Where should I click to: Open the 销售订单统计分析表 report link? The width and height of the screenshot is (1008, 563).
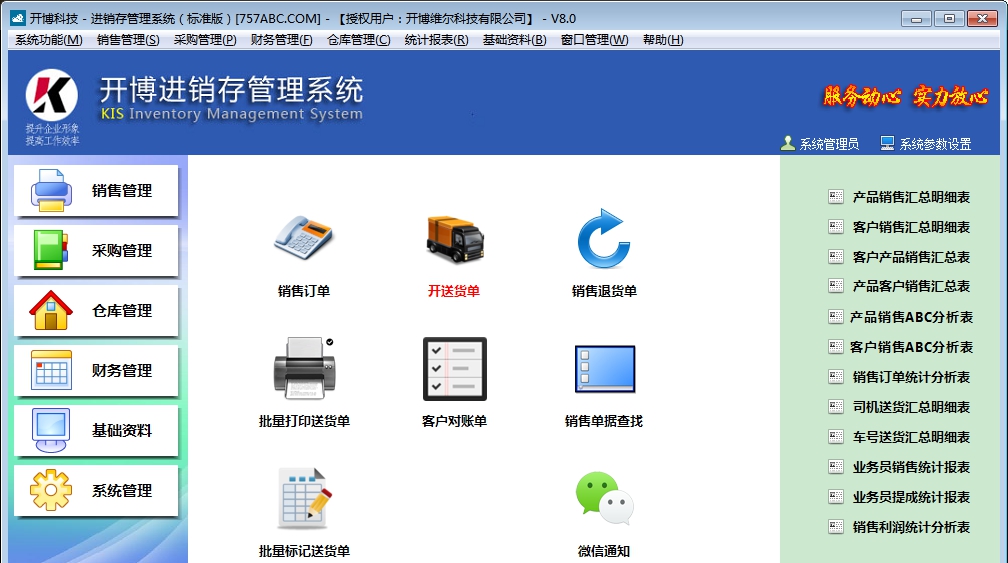[911, 377]
